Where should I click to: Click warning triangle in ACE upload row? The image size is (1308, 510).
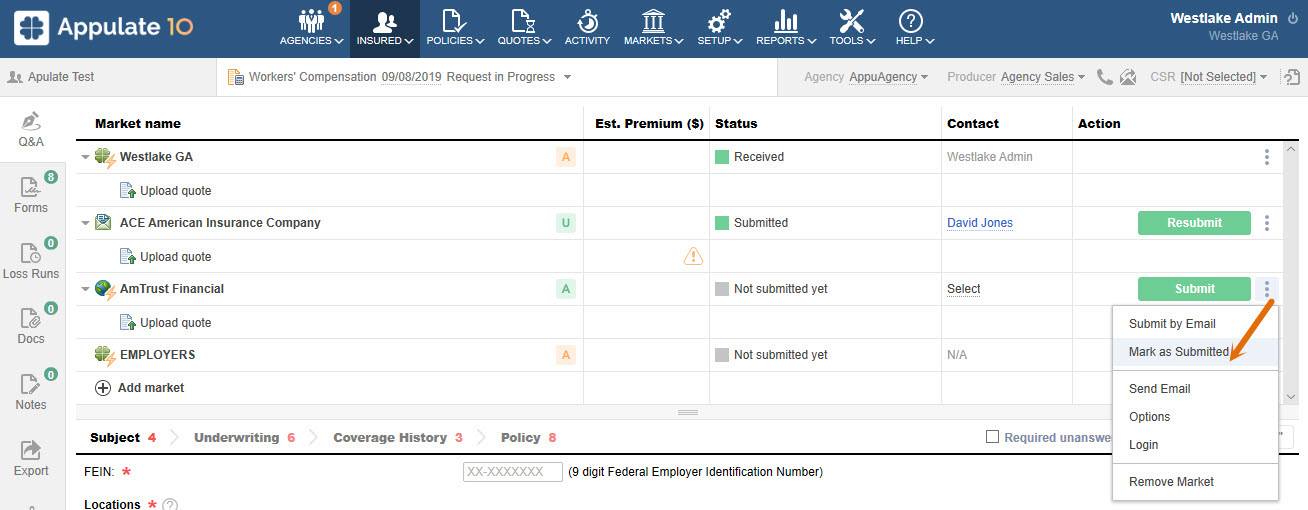tap(693, 256)
